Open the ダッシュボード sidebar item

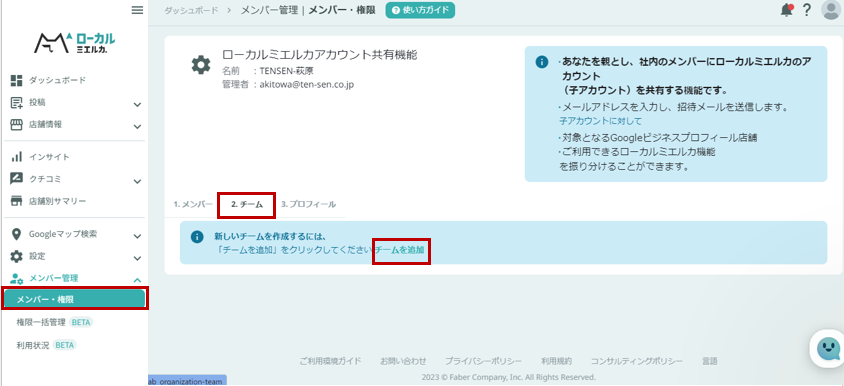[57, 80]
